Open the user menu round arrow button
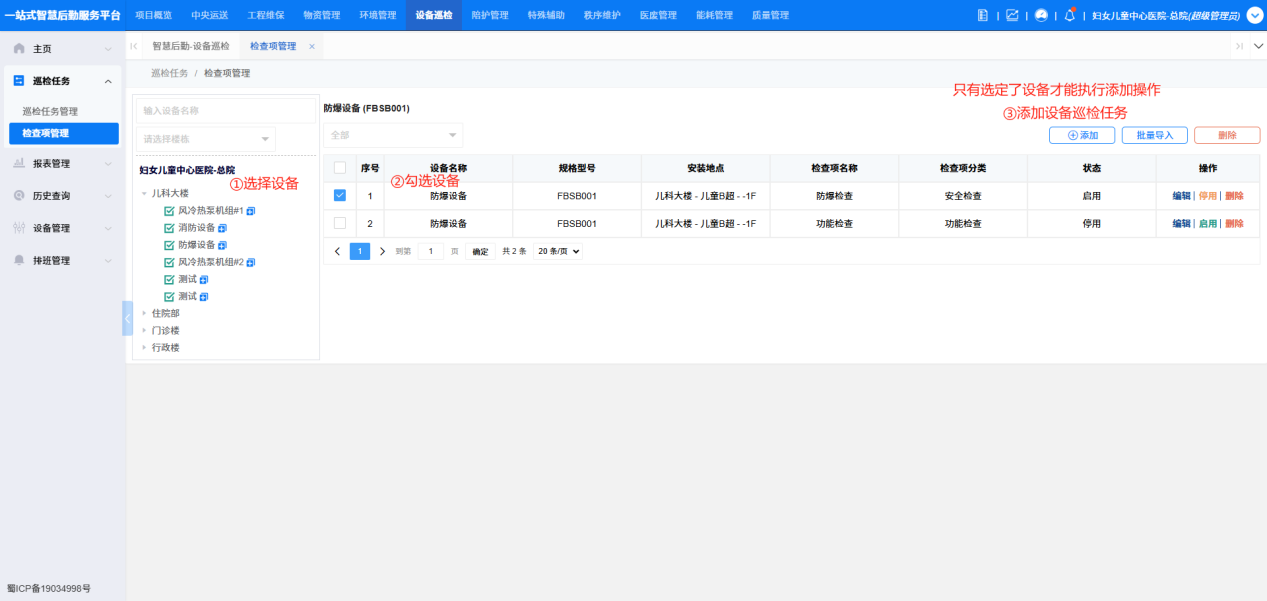The image size is (1267, 601). click(1254, 15)
